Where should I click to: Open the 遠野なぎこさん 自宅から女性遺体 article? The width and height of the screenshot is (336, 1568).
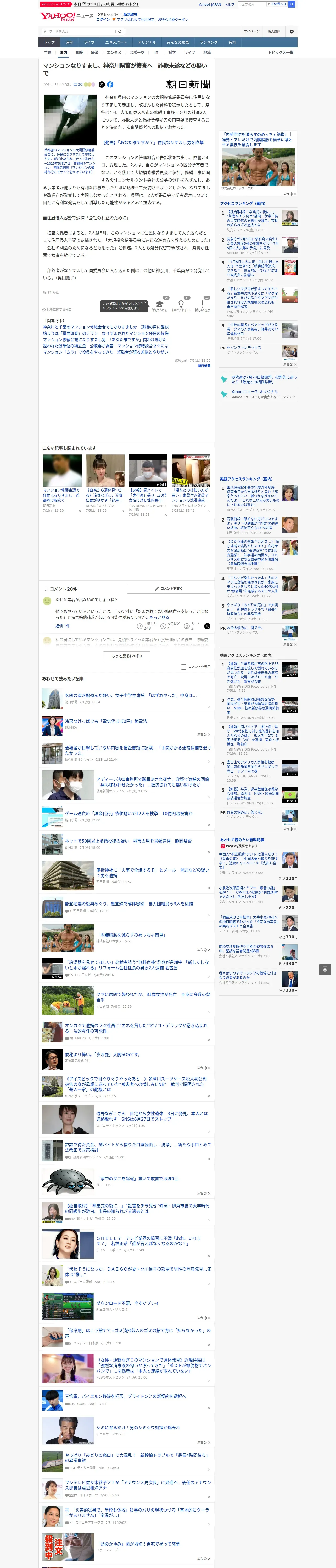tap(152, 1116)
